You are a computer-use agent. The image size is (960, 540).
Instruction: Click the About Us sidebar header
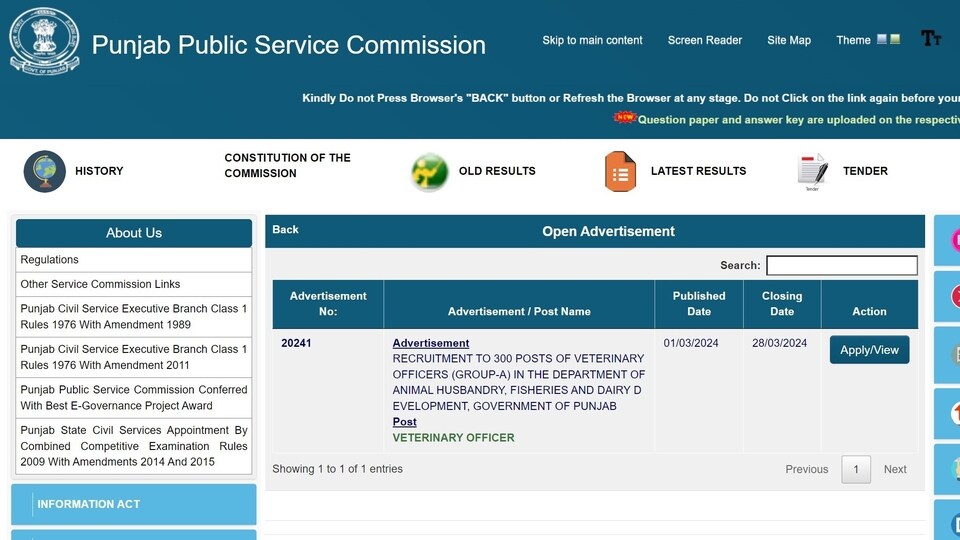click(x=134, y=233)
